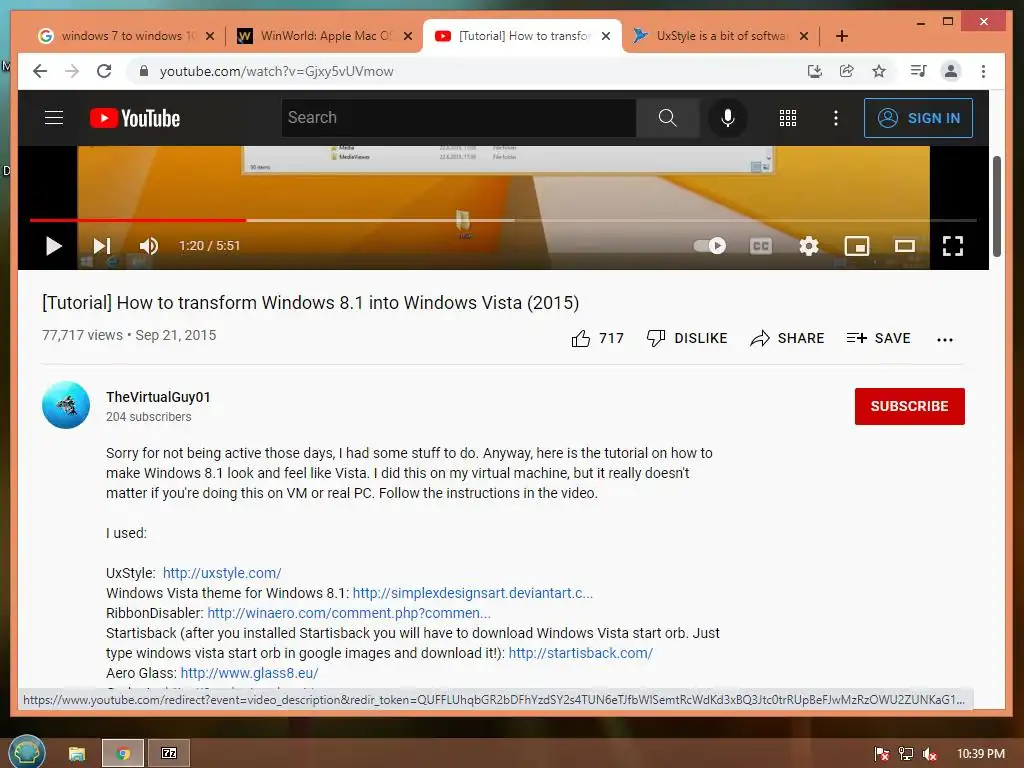Open the YouTube apps grid

788,118
